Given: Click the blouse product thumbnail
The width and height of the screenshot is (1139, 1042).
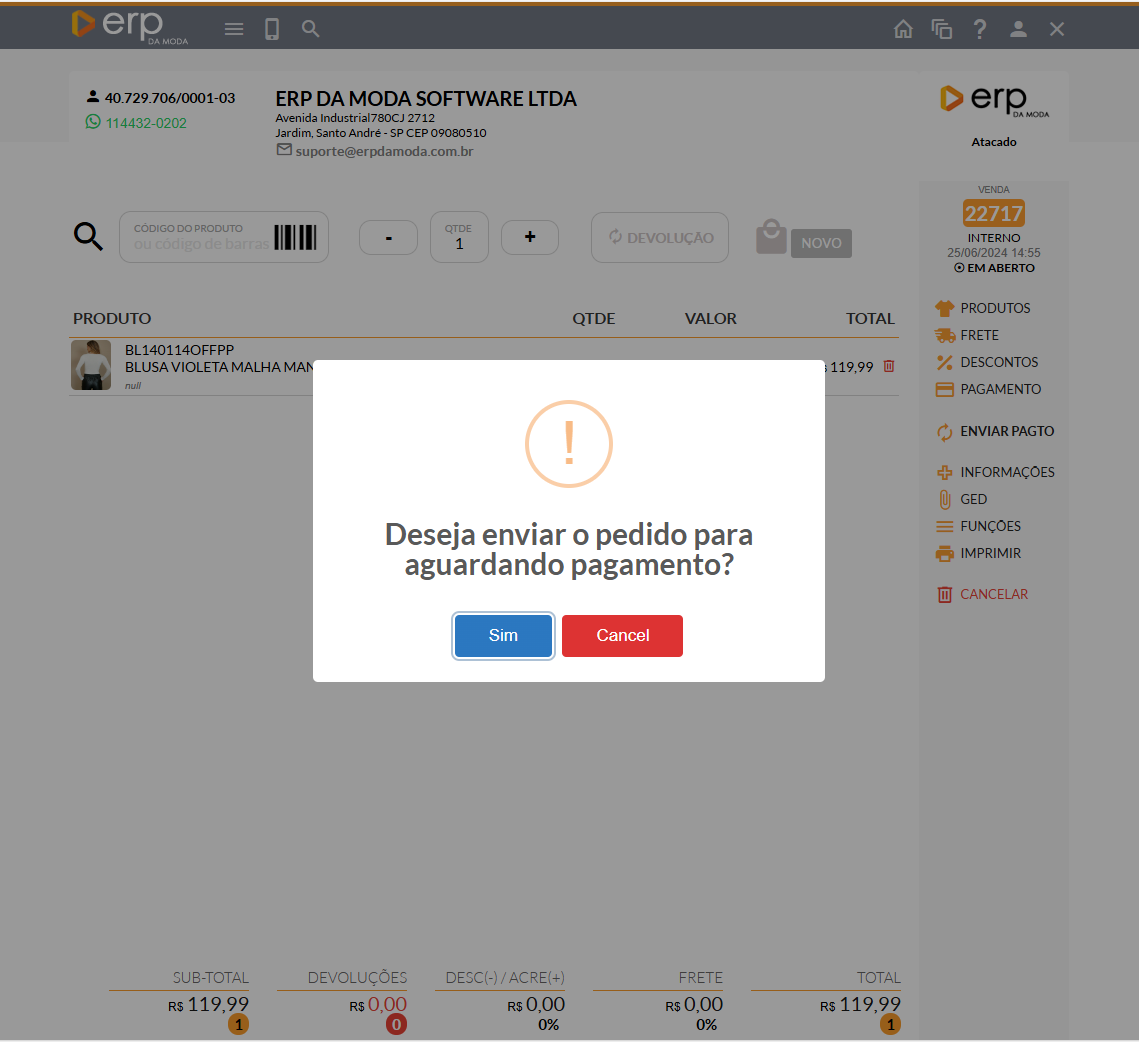Looking at the screenshot, I should click(x=91, y=365).
